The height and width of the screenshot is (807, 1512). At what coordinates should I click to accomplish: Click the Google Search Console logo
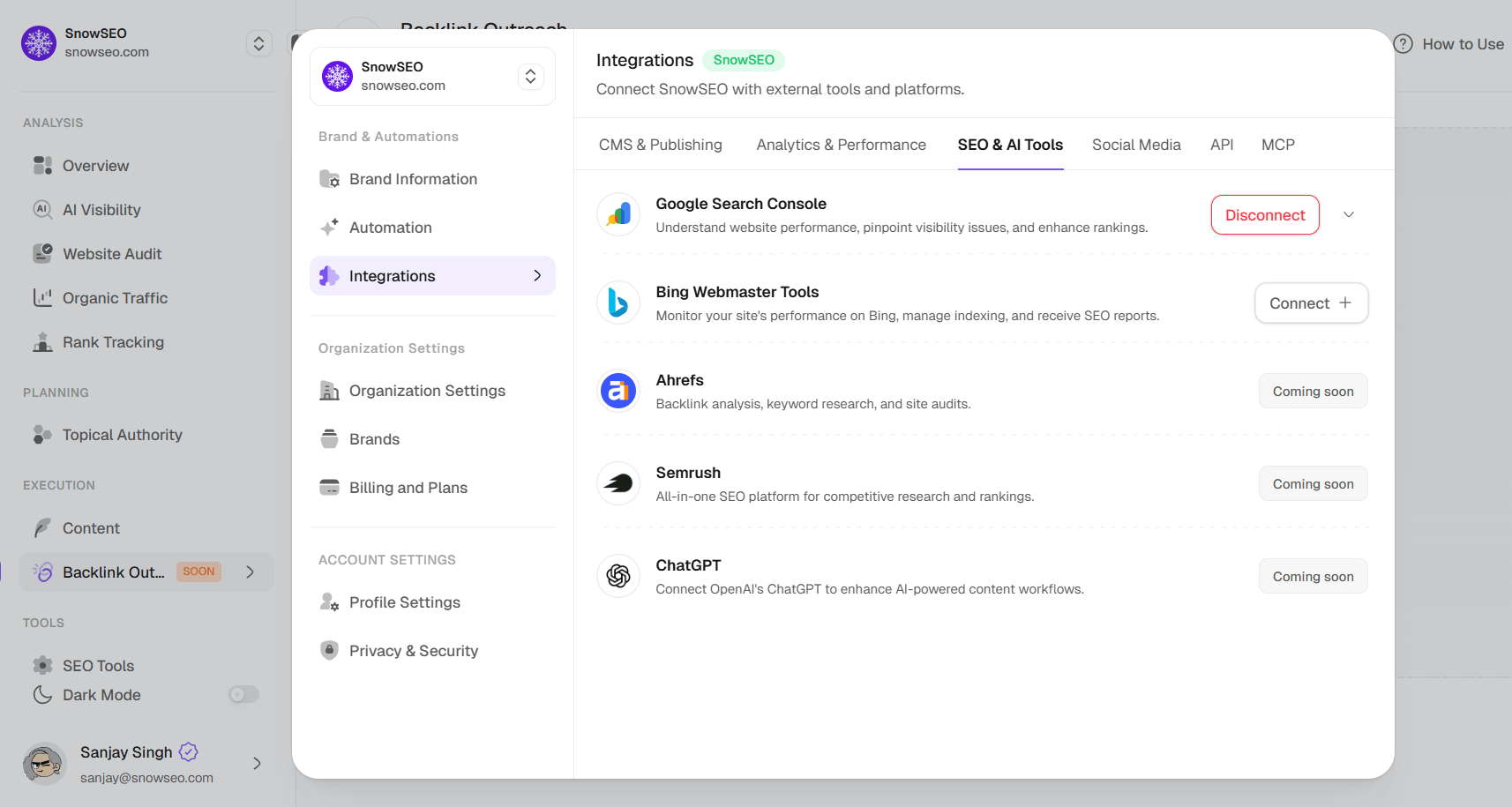(618, 214)
